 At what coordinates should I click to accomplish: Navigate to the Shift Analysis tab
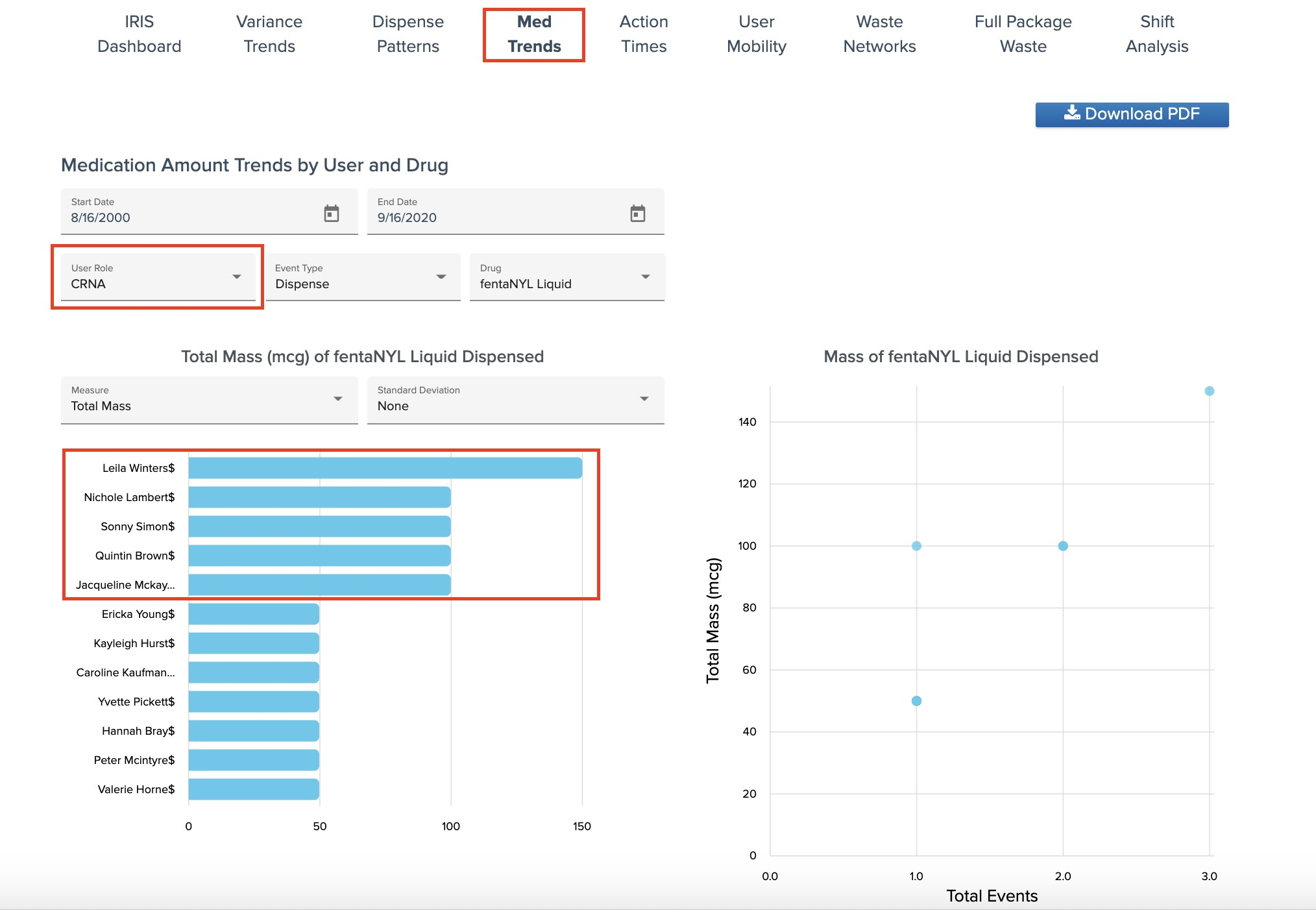click(x=1156, y=34)
